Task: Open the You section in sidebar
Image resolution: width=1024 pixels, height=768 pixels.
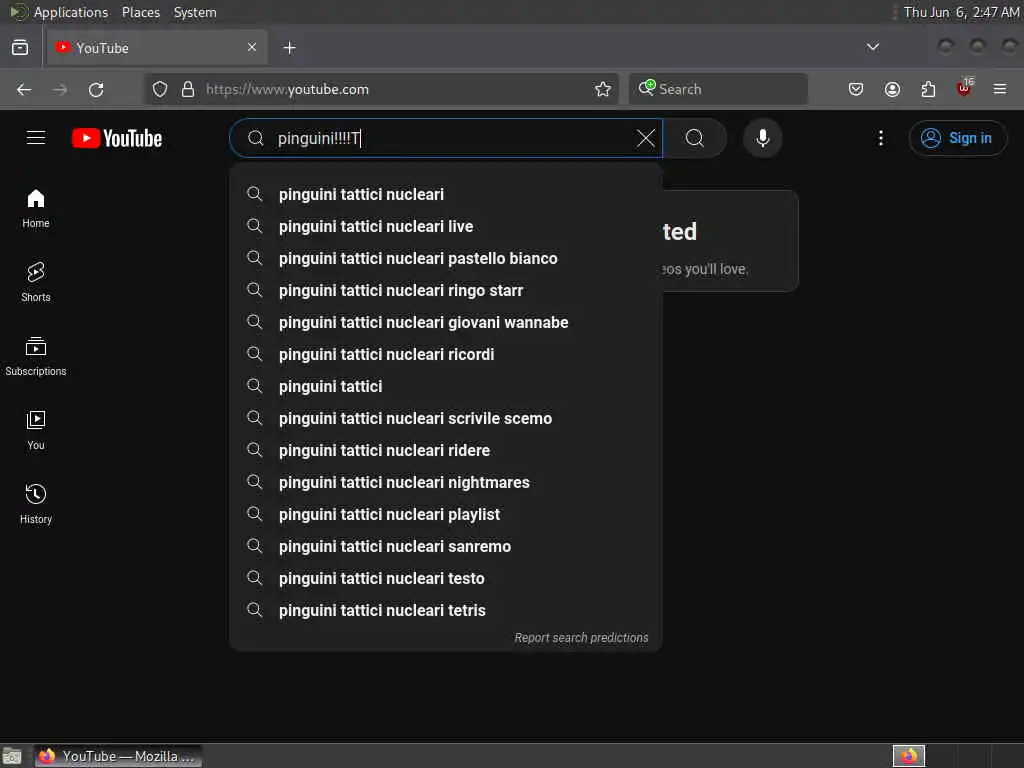Action: (36, 430)
